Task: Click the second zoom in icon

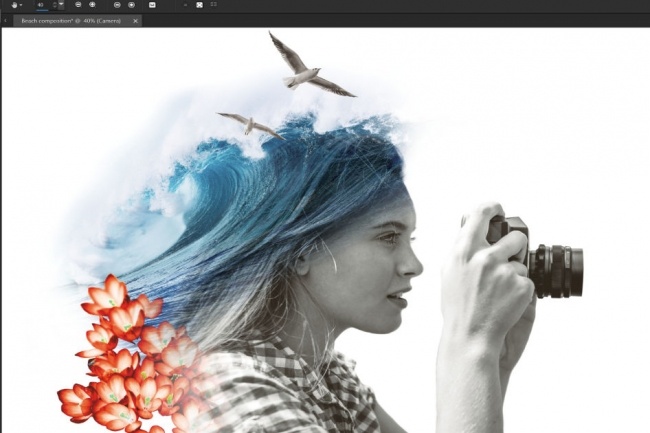Action: click(x=131, y=5)
